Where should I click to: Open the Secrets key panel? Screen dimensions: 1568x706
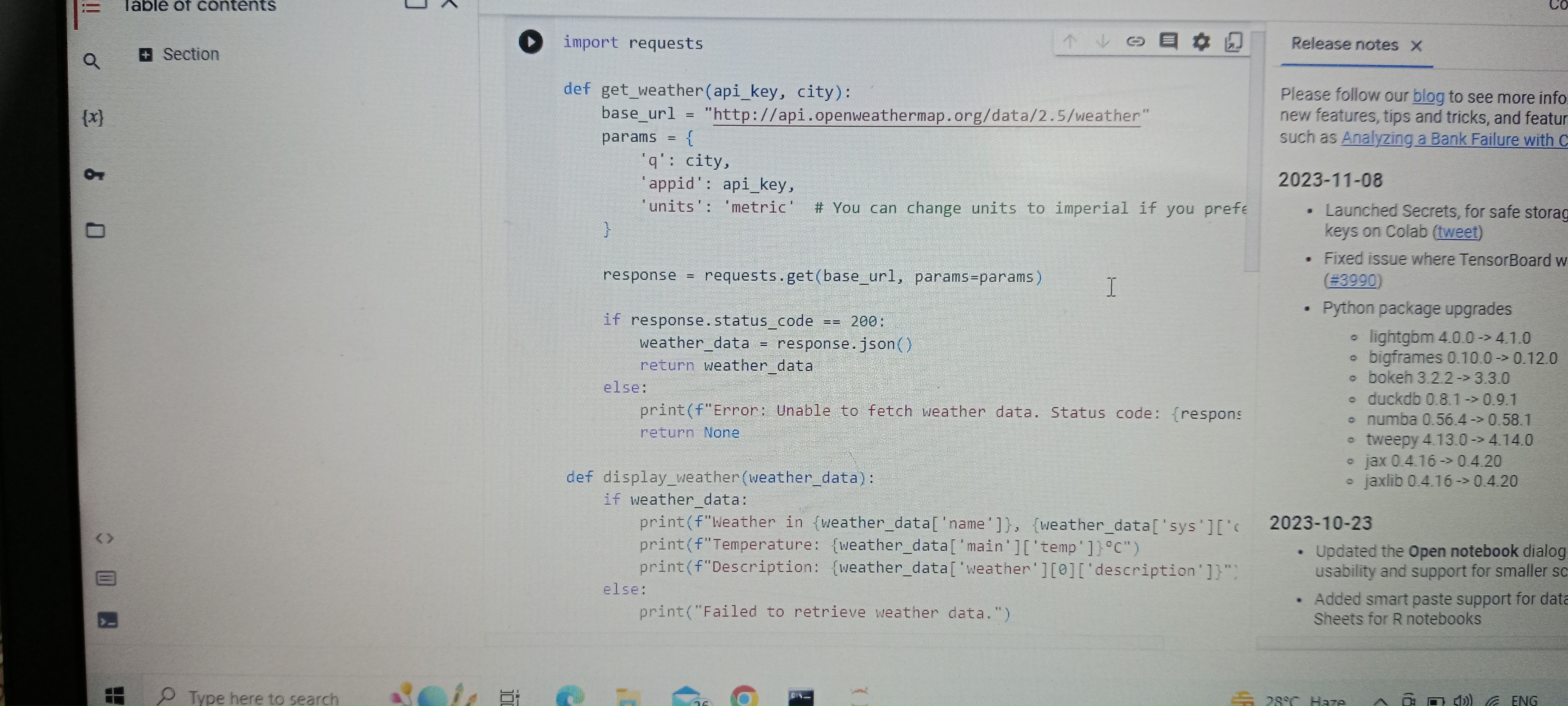[94, 175]
